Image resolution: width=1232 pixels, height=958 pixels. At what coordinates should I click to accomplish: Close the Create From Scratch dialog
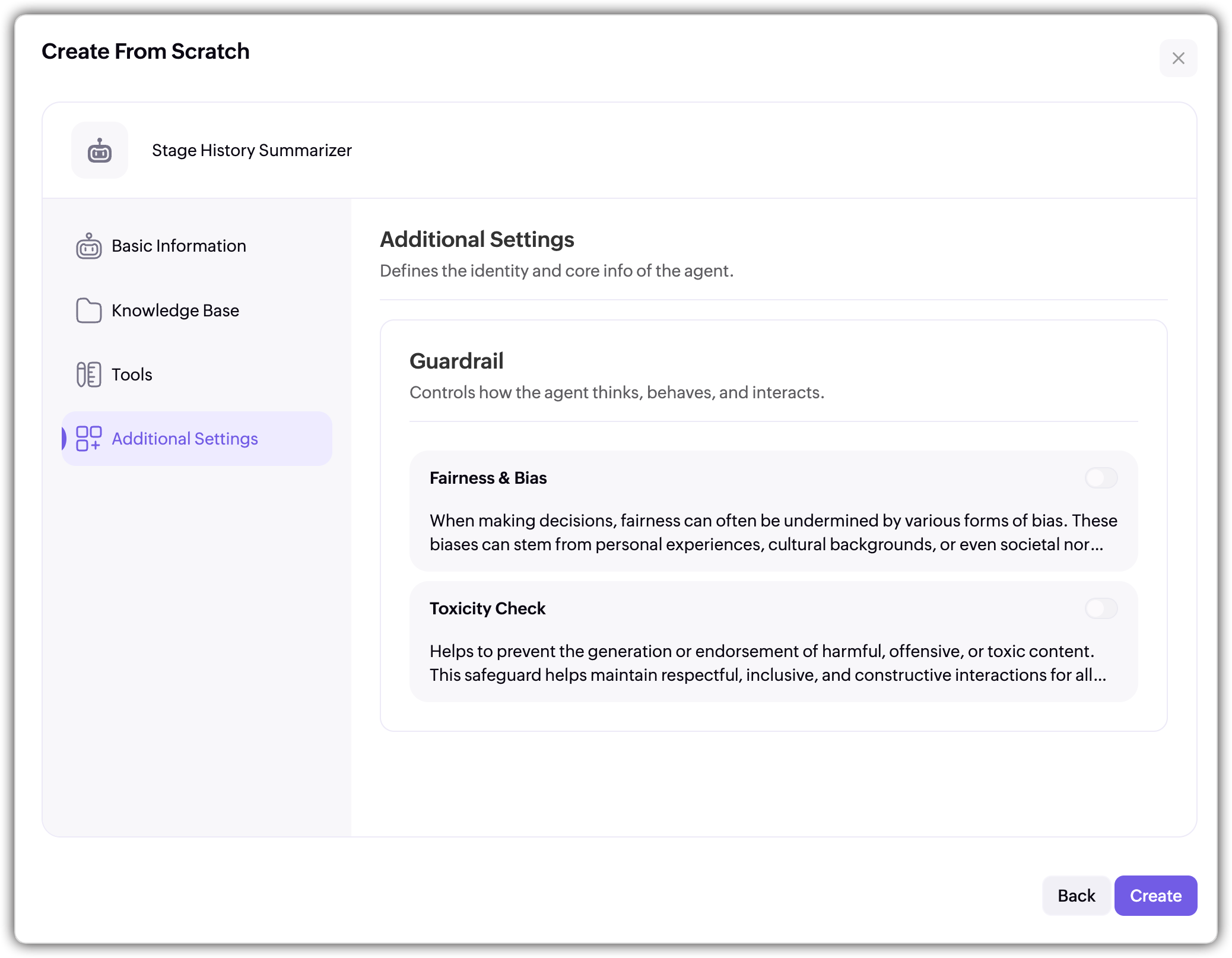pos(1178,58)
